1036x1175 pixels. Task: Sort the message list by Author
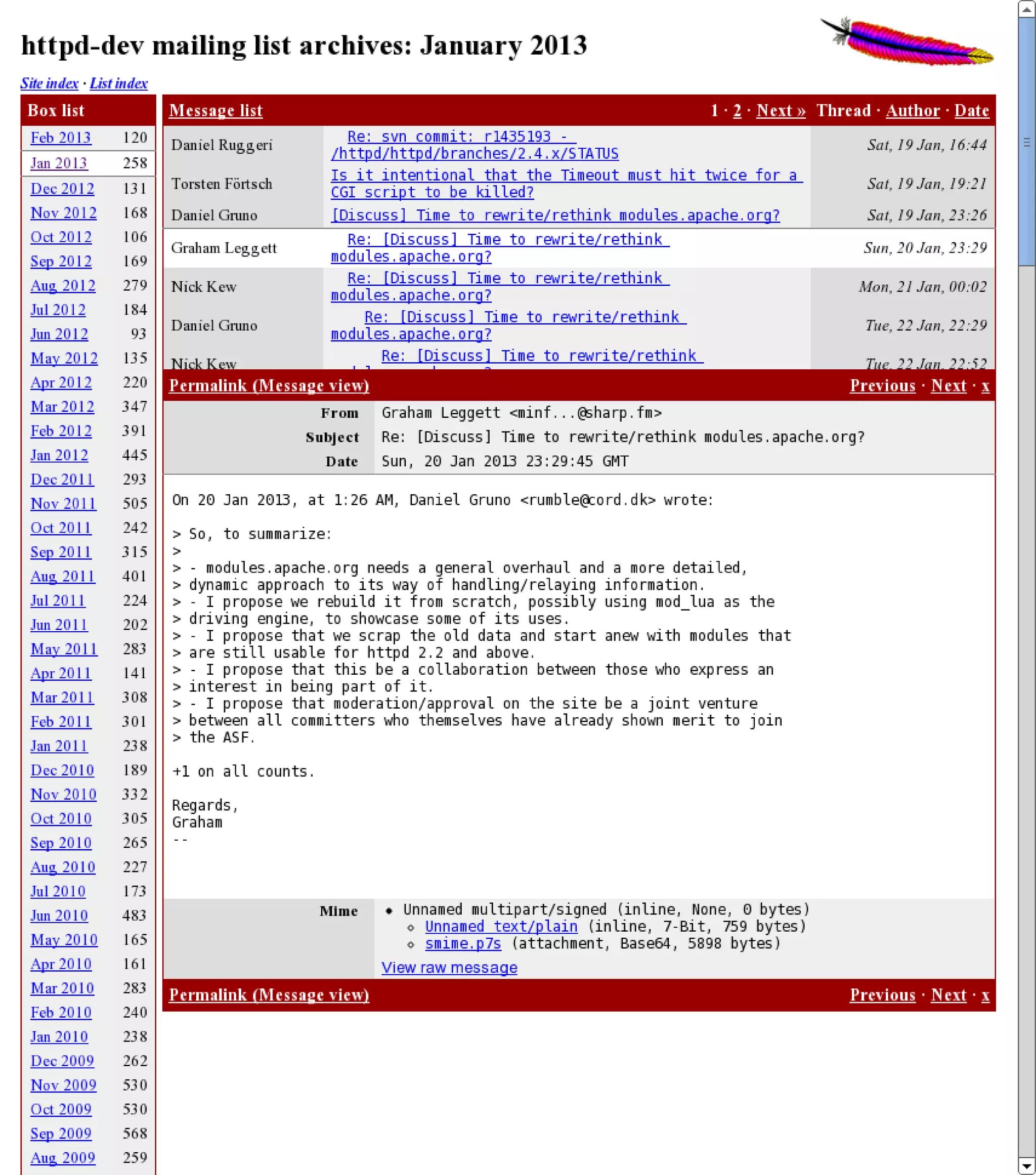tap(913, 110)
